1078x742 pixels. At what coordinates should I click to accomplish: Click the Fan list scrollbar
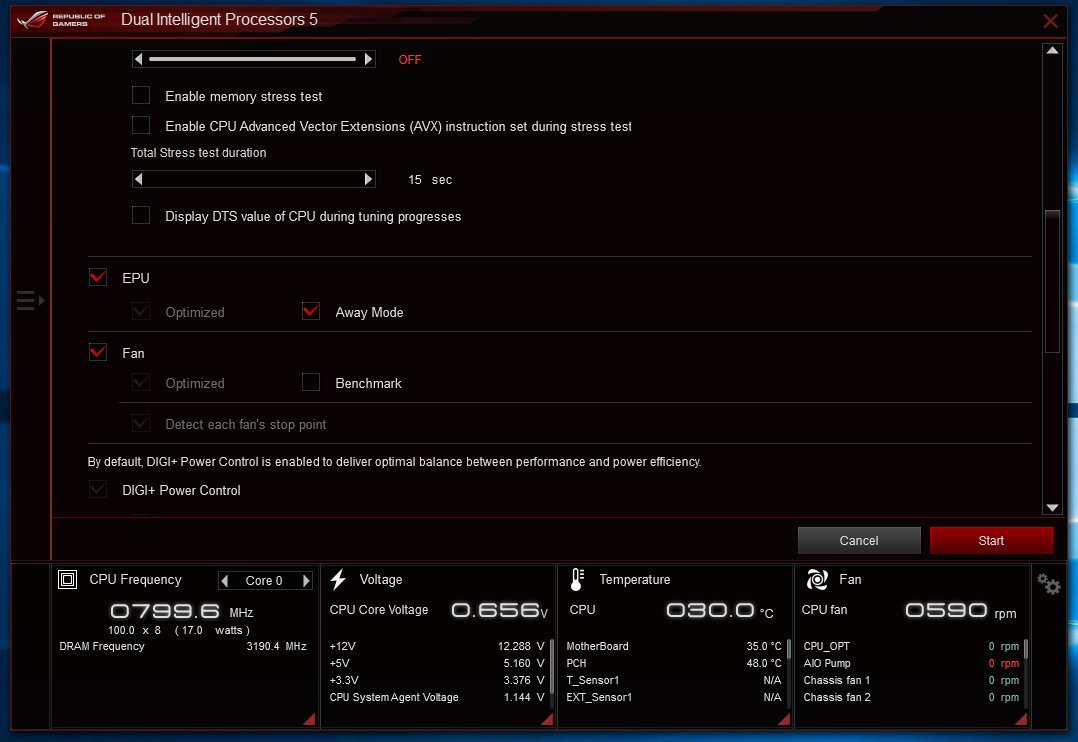[1026, 649]
